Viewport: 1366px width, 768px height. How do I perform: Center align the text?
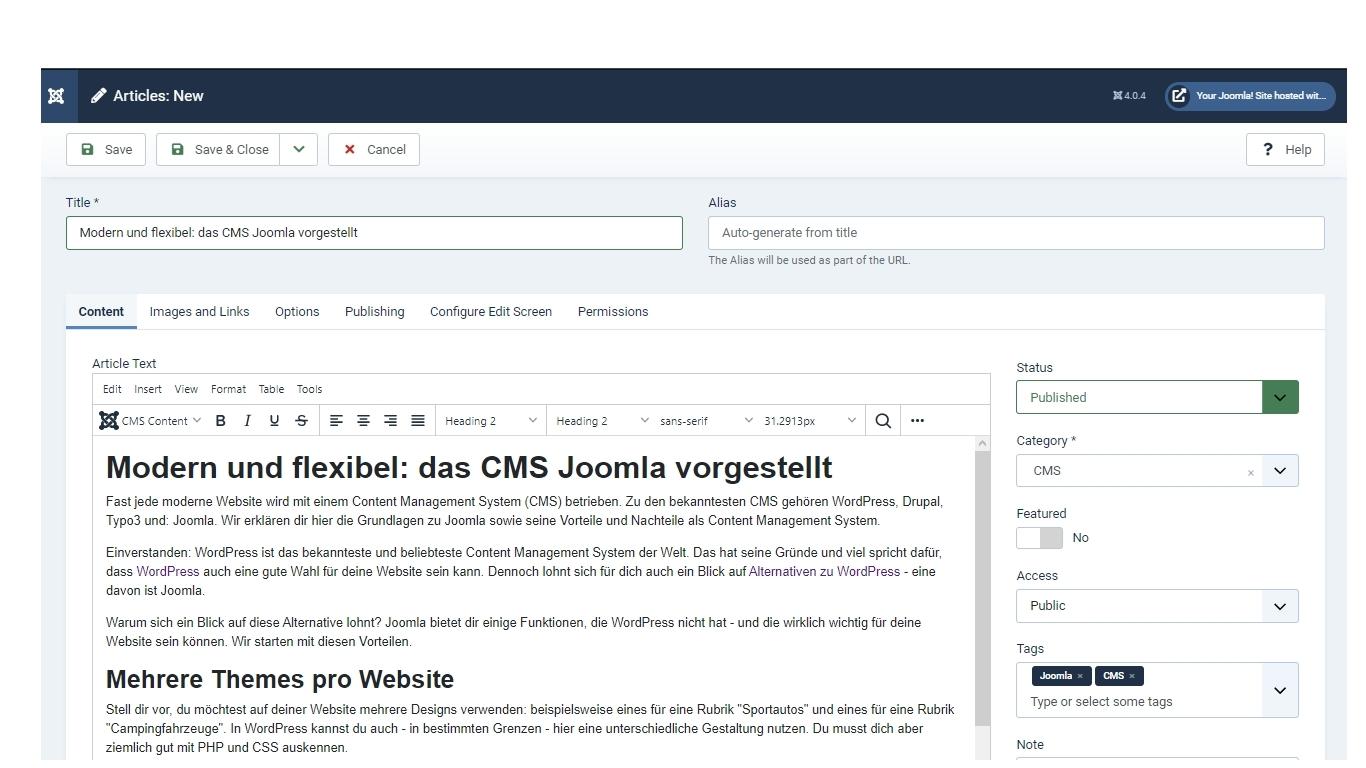coord(363,421)
